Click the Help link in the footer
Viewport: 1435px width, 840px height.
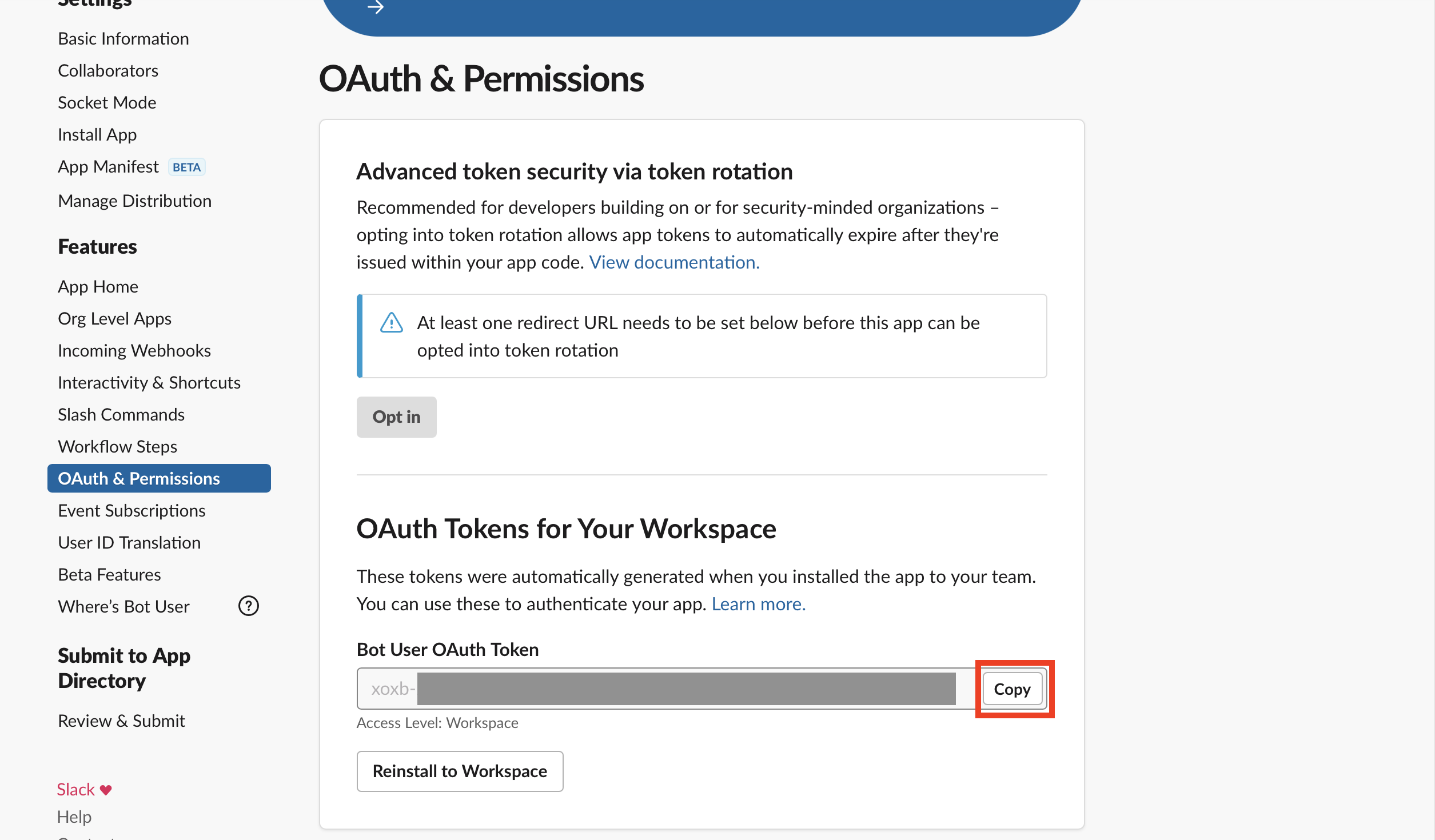click(x=74, y=817)
